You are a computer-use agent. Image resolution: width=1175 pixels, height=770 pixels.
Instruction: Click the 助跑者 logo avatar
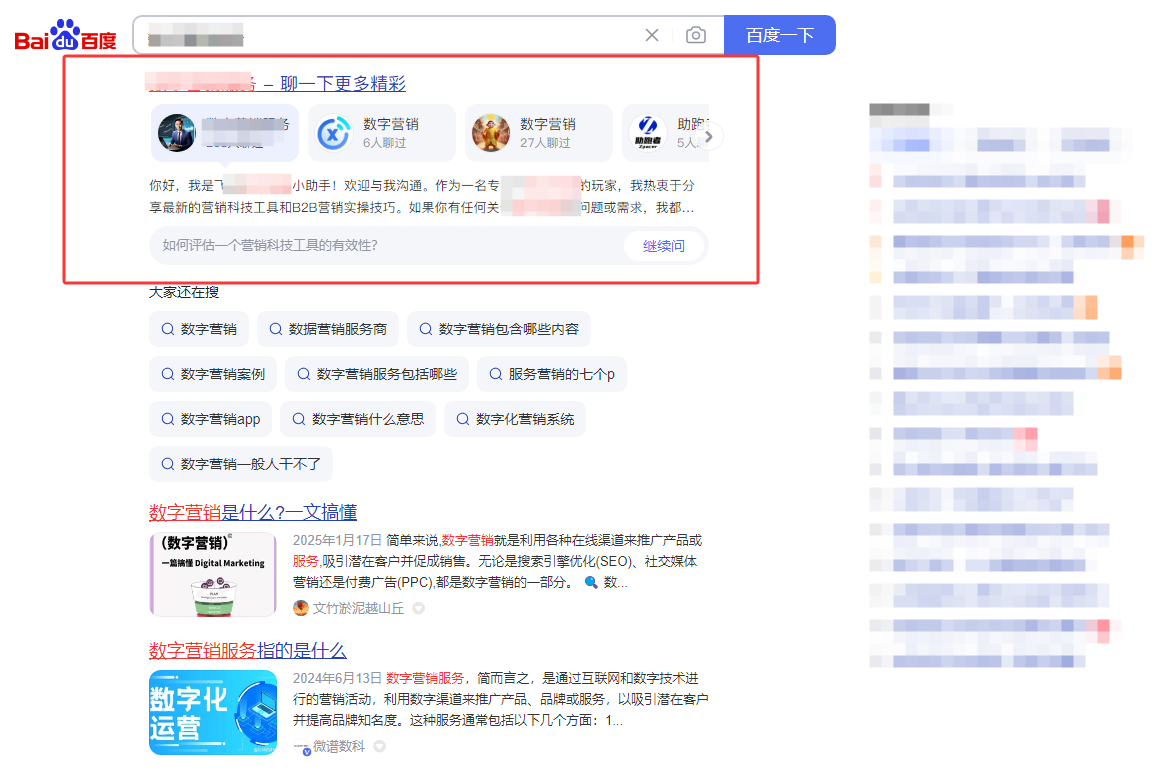647,133
